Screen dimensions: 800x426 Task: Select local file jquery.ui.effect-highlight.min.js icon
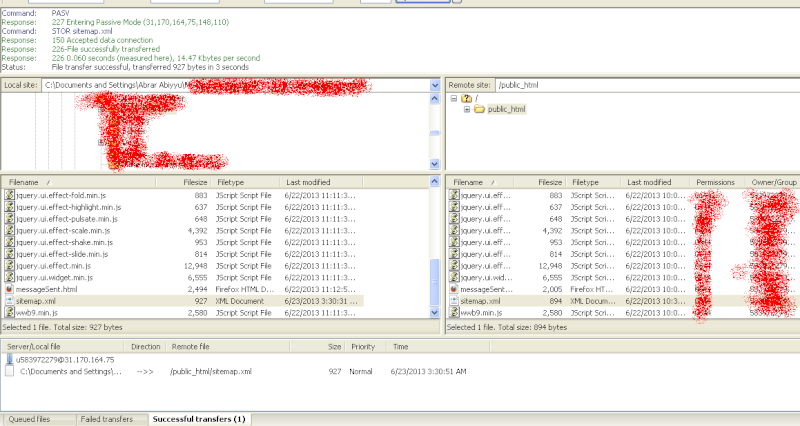click(x=9, y=207)
